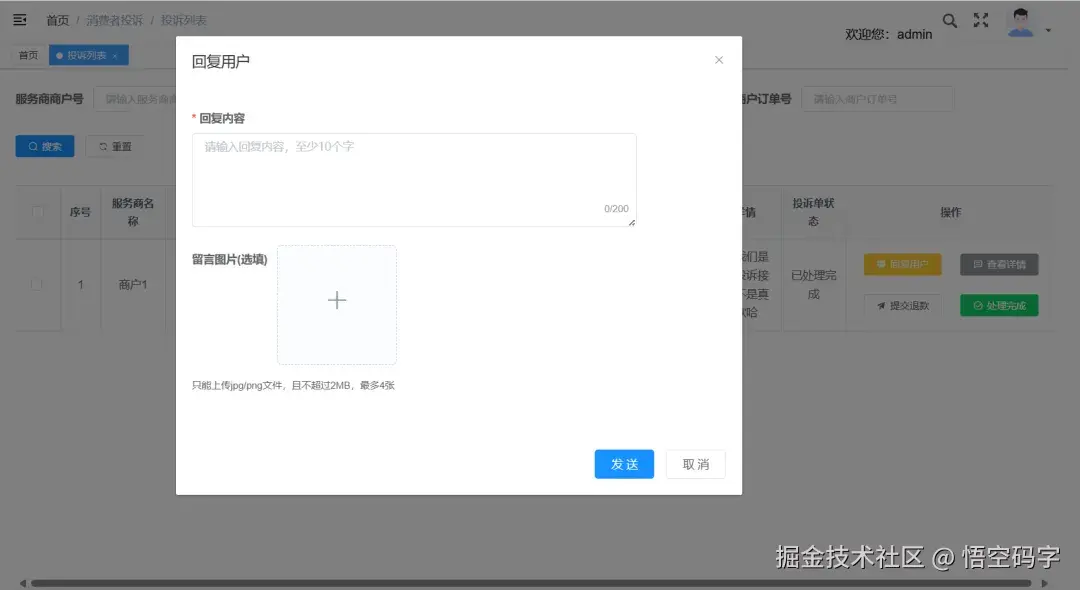Viewport: 1080px width, 590px height.
Task: Close the 投诉列表 tab with its × icon
Action: [113, 55]
